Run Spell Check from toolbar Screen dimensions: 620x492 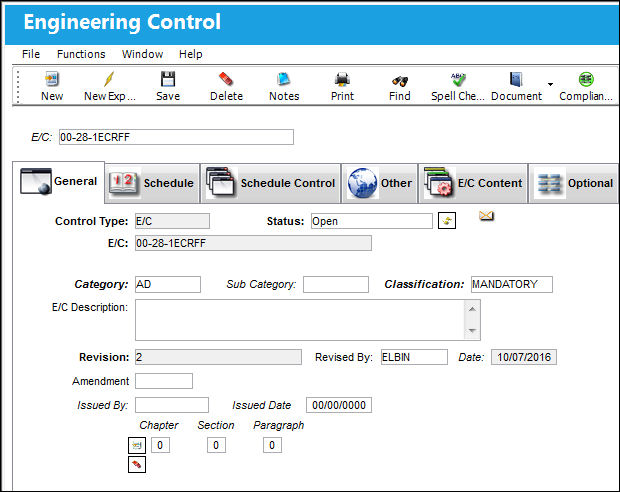coord(458,79)
